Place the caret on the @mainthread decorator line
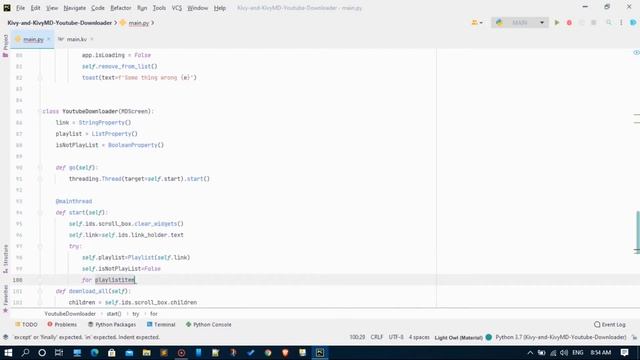The width and height of the screenshot is (640, 360). 74,201
